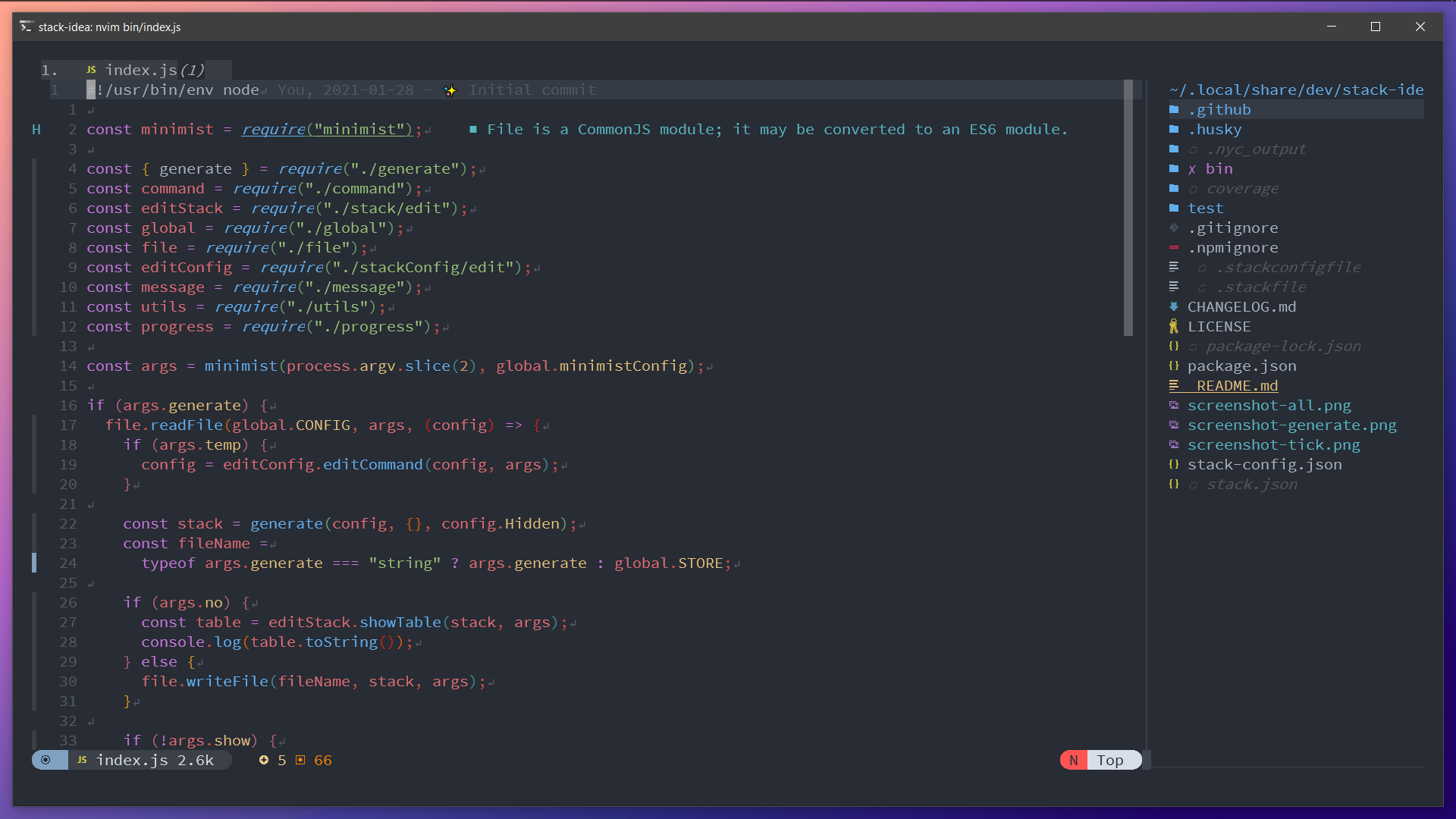The image size is (1456, 819).
Task: Click the N normal mode indicator
Action: click(x=1073, y=760)
